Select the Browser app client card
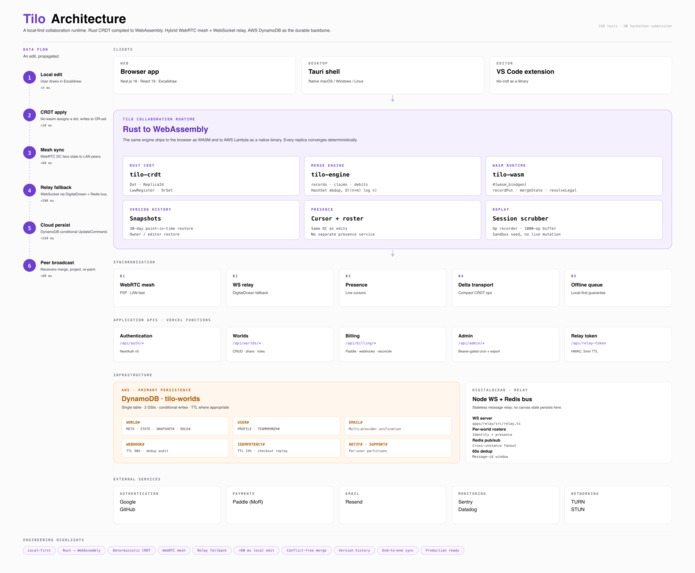Viewport: 695px width, 573px height. click(204, 75)
